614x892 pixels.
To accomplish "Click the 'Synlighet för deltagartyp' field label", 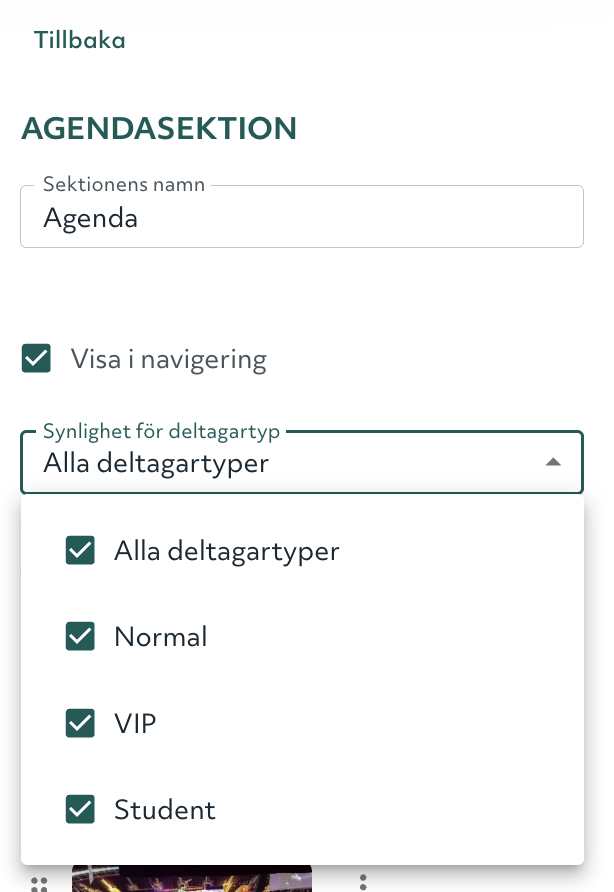I will tap(161, 431).
